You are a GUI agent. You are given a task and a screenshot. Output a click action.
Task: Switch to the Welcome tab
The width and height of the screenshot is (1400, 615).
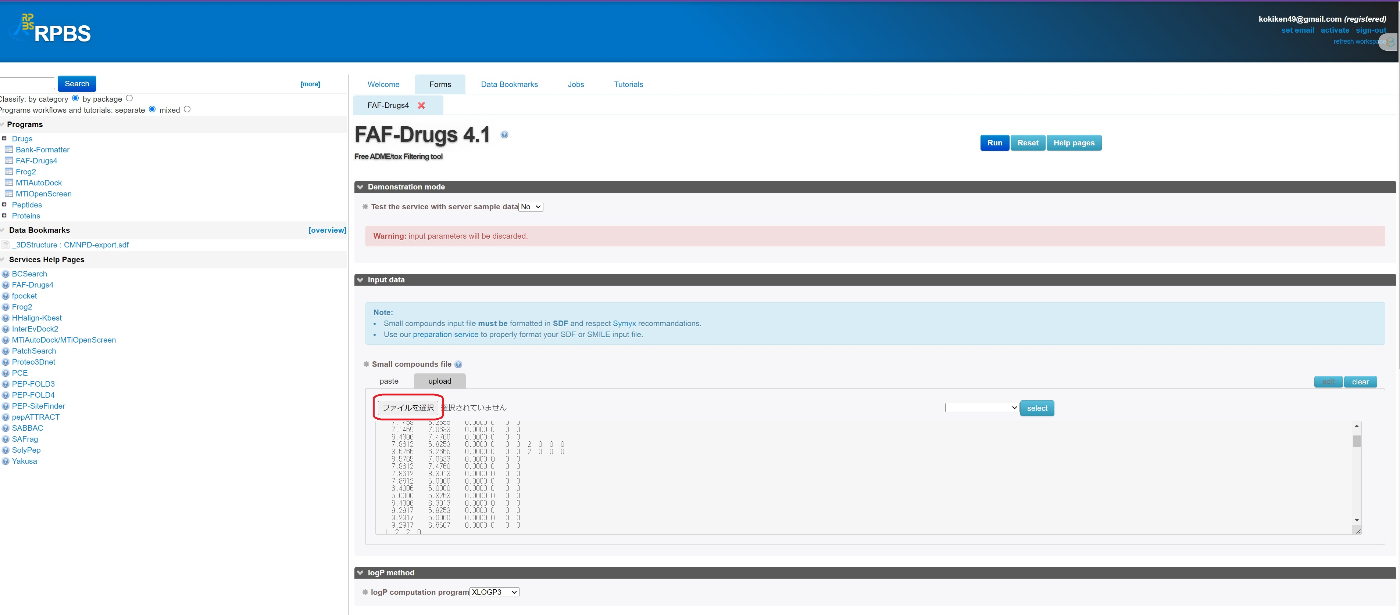(x=383, y=84)
